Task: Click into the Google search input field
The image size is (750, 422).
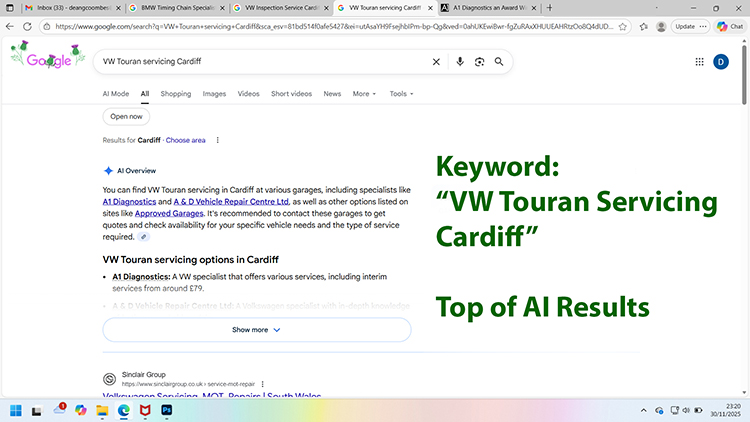Action: pyautogui.click(x=260, y=62)
